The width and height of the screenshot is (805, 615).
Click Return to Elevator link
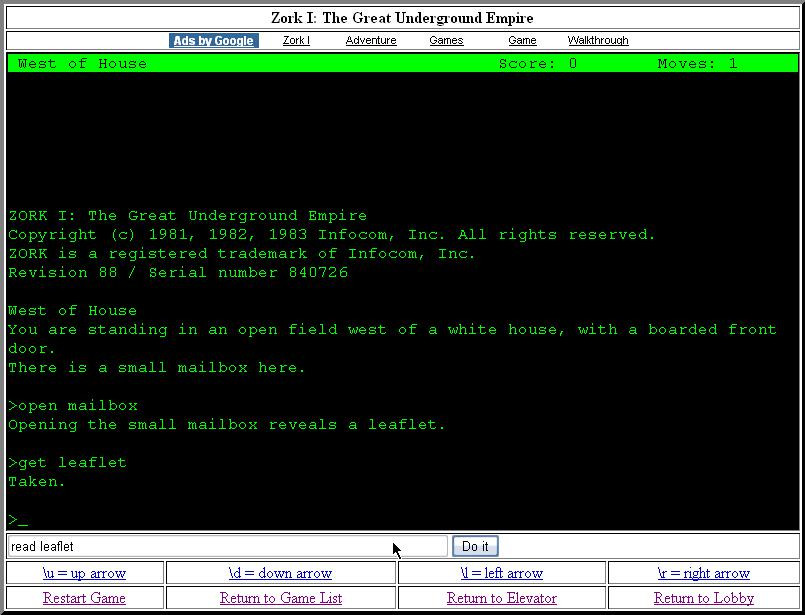pyautogui.click(x=502, y=598)
